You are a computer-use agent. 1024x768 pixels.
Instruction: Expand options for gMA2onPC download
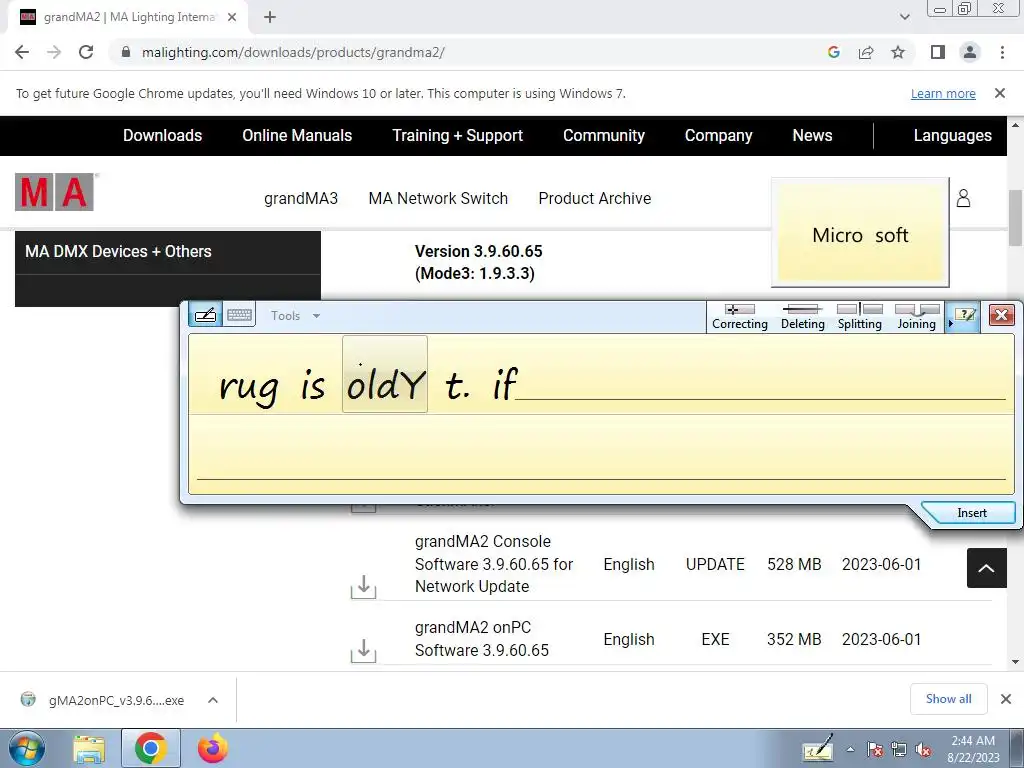213,700
